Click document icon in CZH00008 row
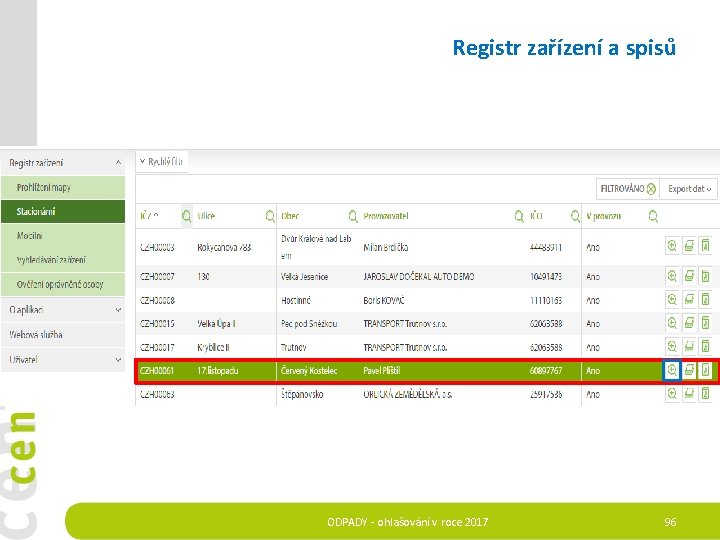The image size is (720, 540). click(705, 300)
